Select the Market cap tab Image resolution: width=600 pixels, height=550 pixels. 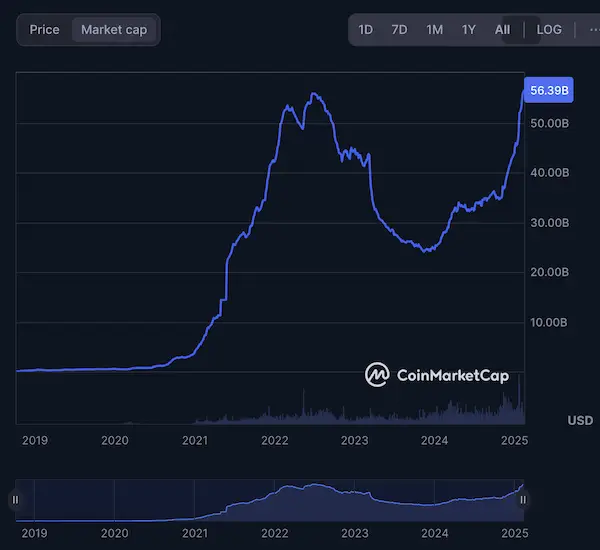click(x=114, y=30)
